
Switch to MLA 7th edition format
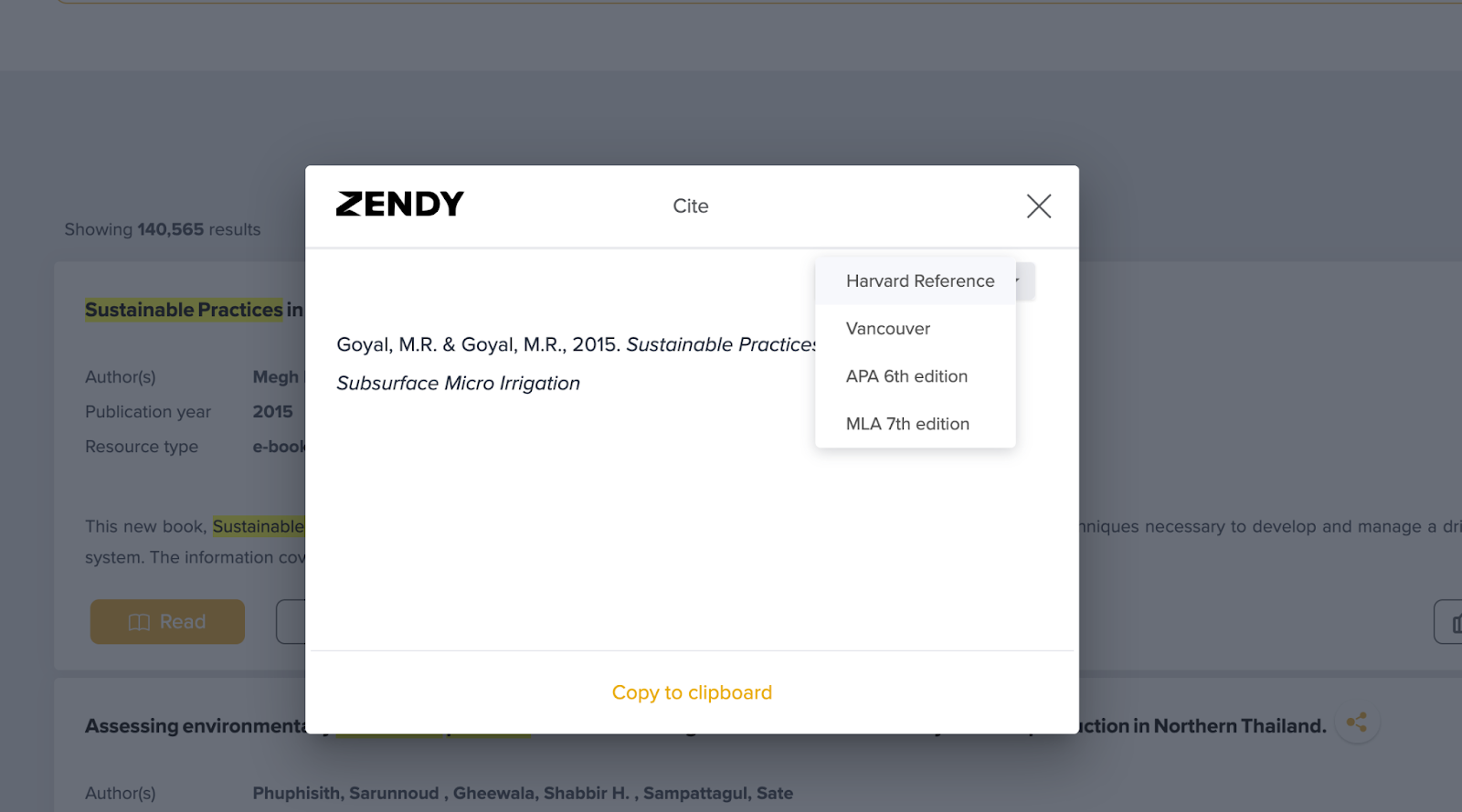(x=906, y=424)
